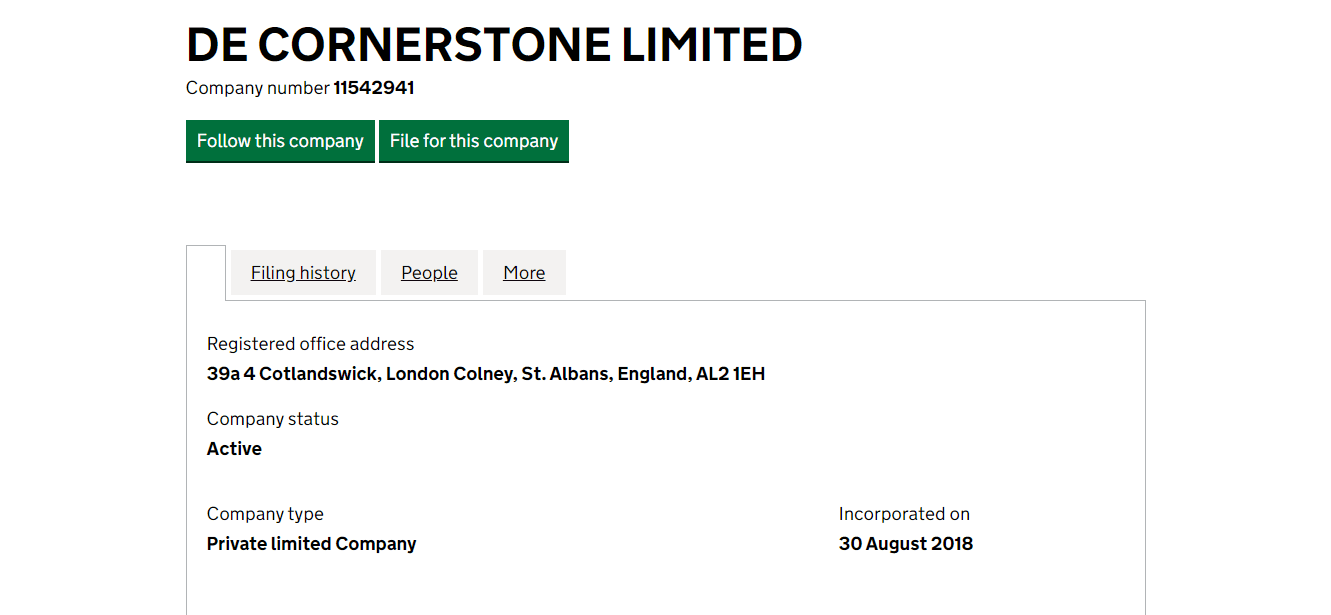Click the Private limited Company value
The height and width of the screenshot is (615, 1331).
pyautogui.click(x=311, y=544)
